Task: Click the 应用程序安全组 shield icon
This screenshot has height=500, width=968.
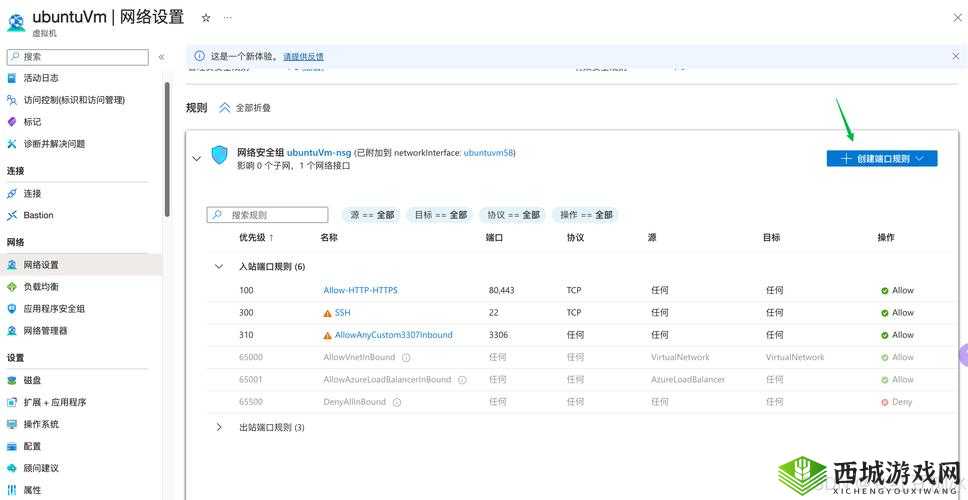Action: (x=12, y=309)
